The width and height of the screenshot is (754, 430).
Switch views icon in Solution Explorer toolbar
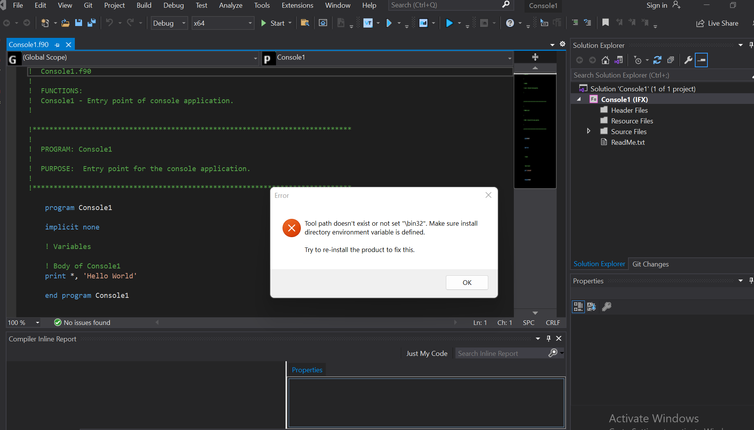(619, 60)
